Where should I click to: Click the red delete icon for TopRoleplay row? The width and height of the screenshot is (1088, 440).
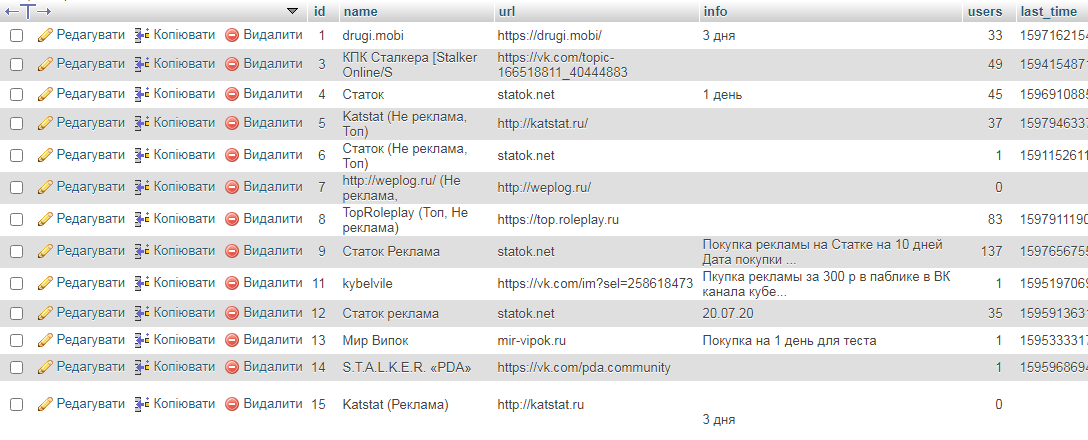(232, 219)
